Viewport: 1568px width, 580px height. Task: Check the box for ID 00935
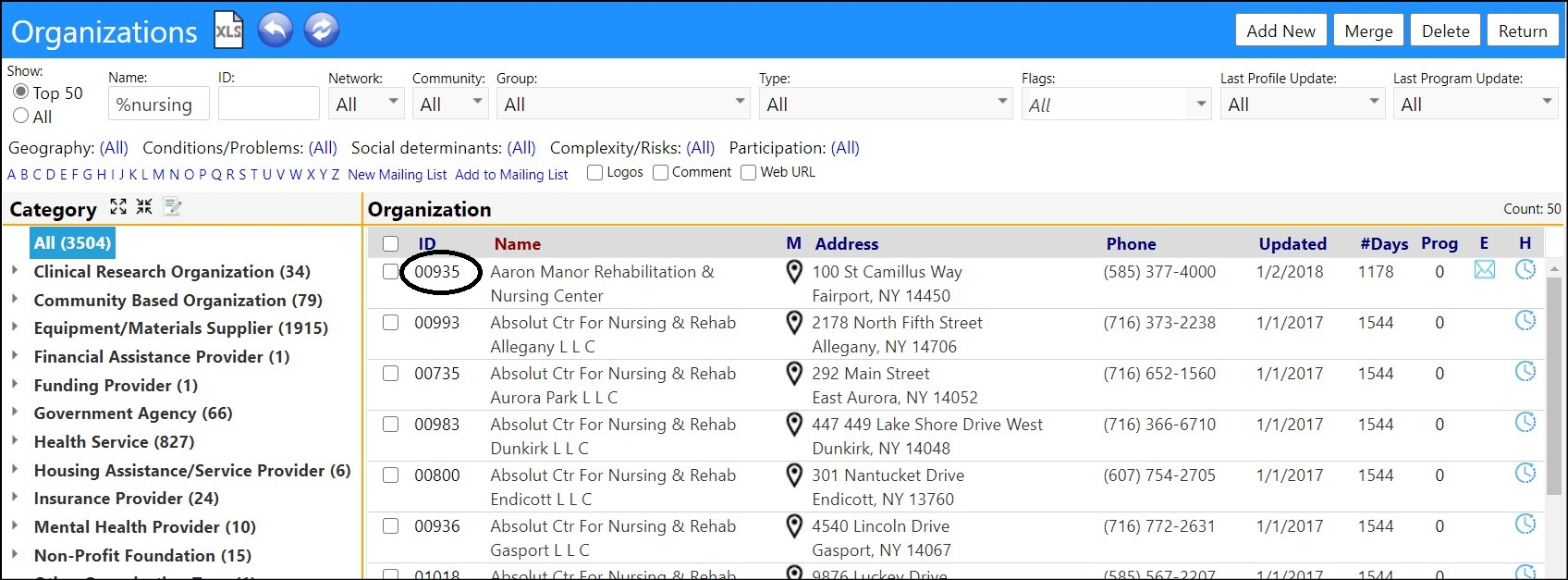click(390, 272)
